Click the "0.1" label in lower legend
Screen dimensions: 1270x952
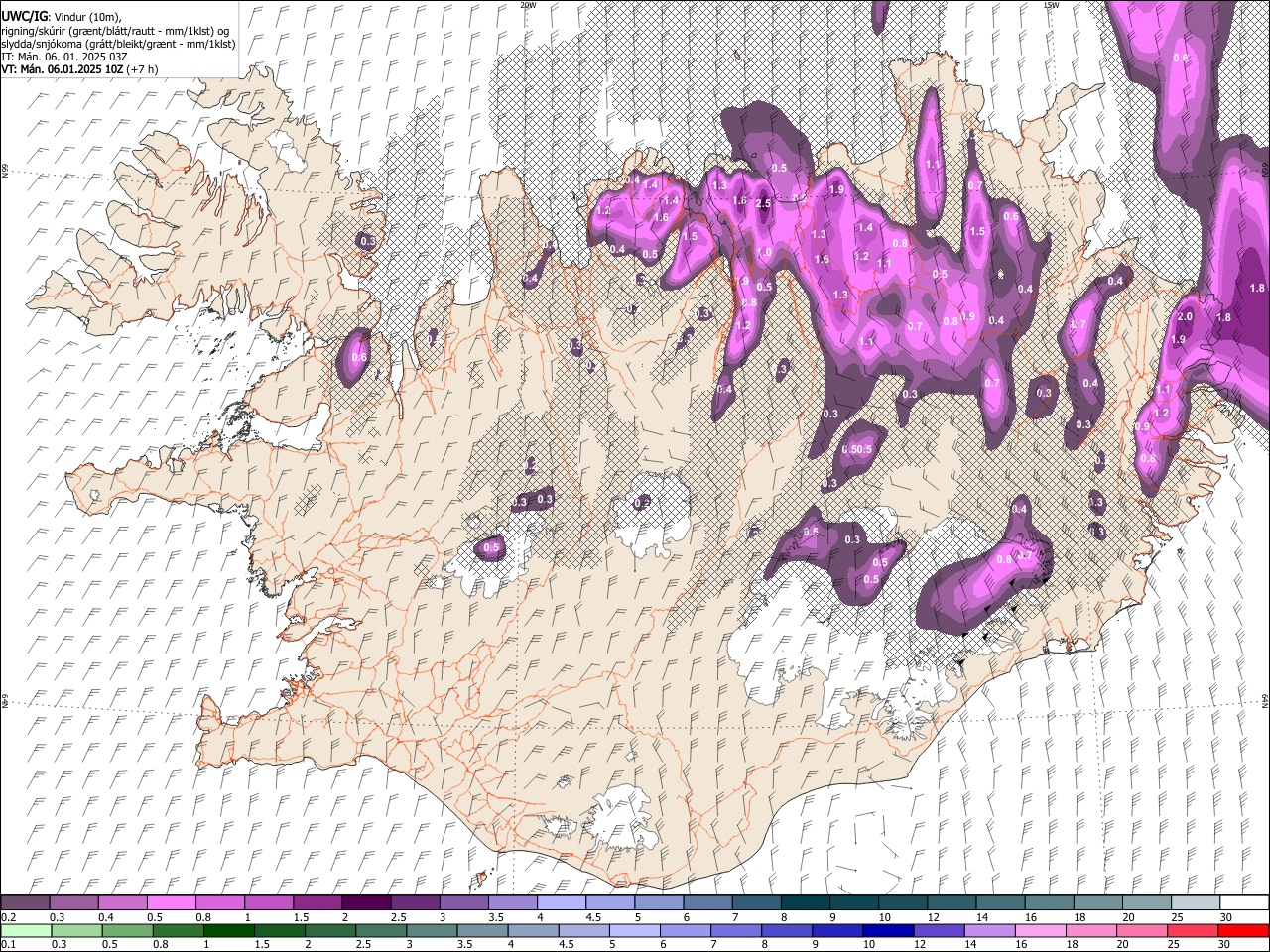[8, 944]
